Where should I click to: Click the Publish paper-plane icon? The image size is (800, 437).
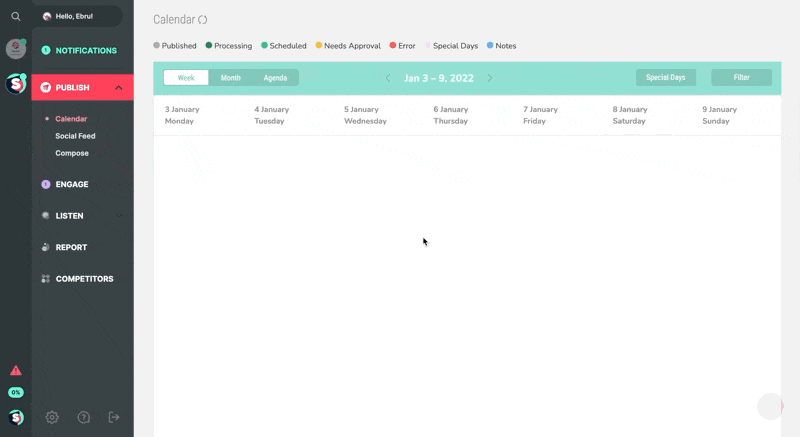tap(46, 87)
